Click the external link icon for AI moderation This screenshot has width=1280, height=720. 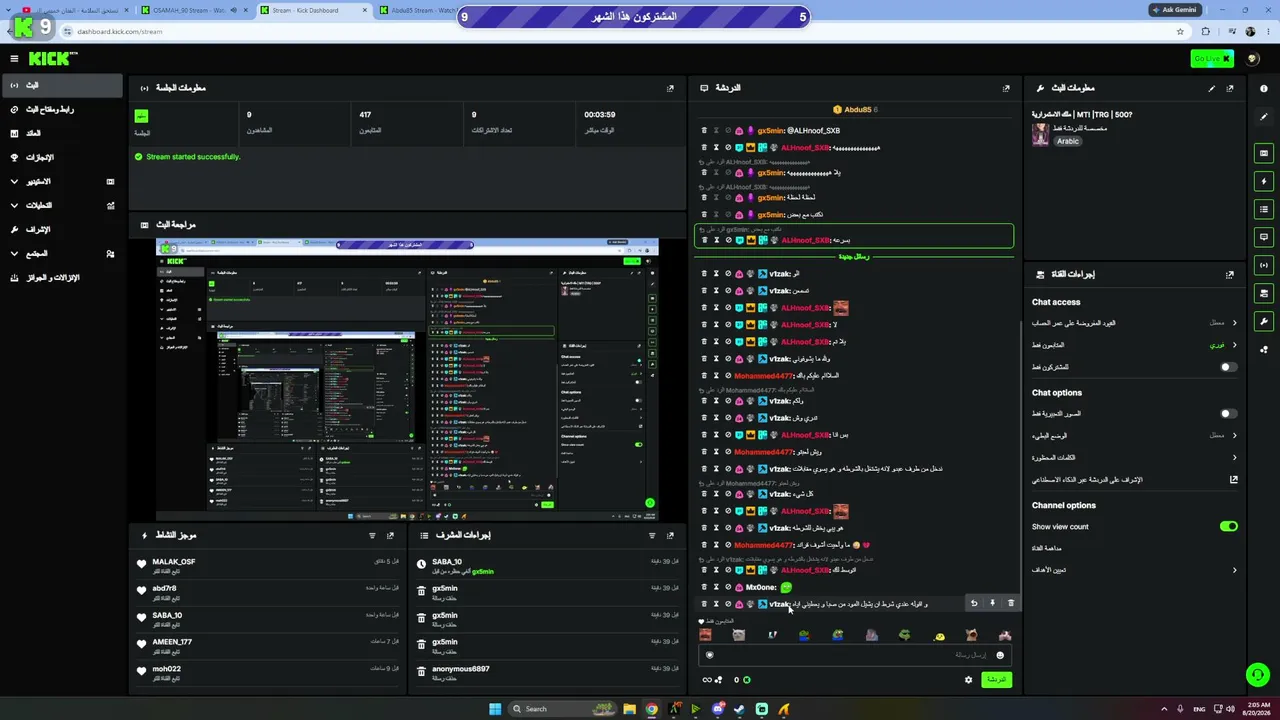(1233, 480)
